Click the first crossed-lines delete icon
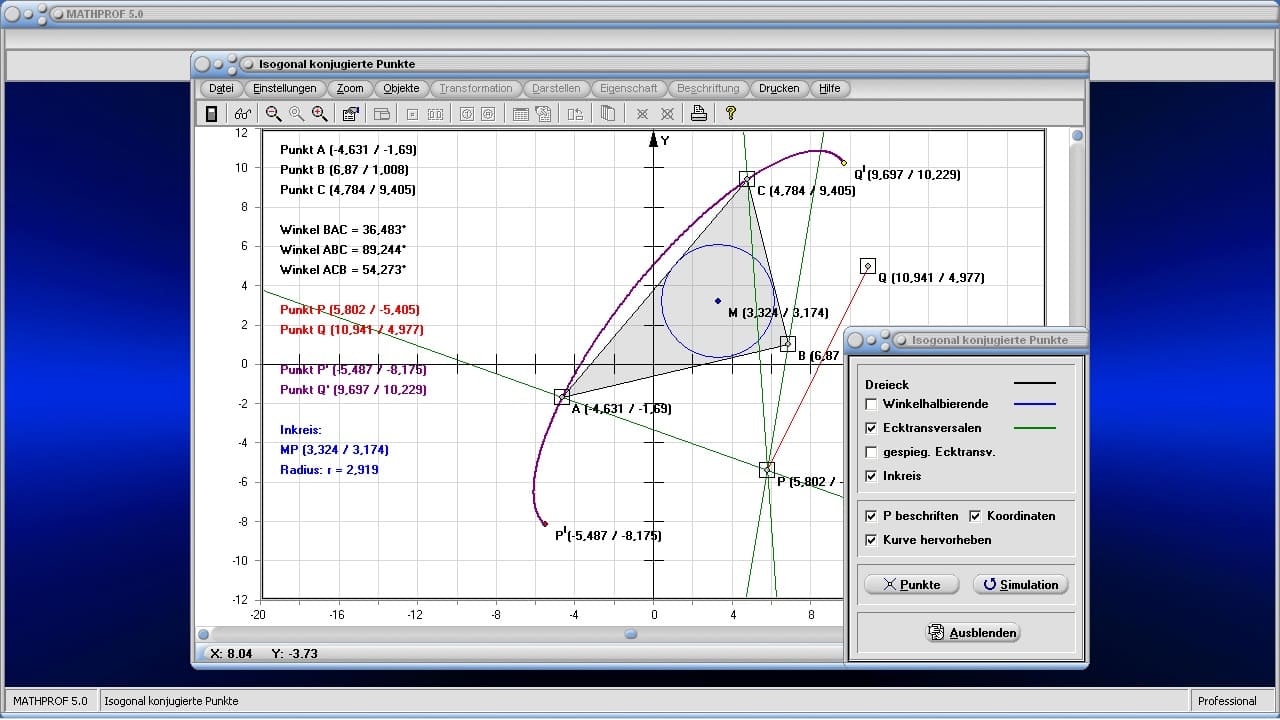The width and height of the screenshot is (1280, 720). point(643,114)
